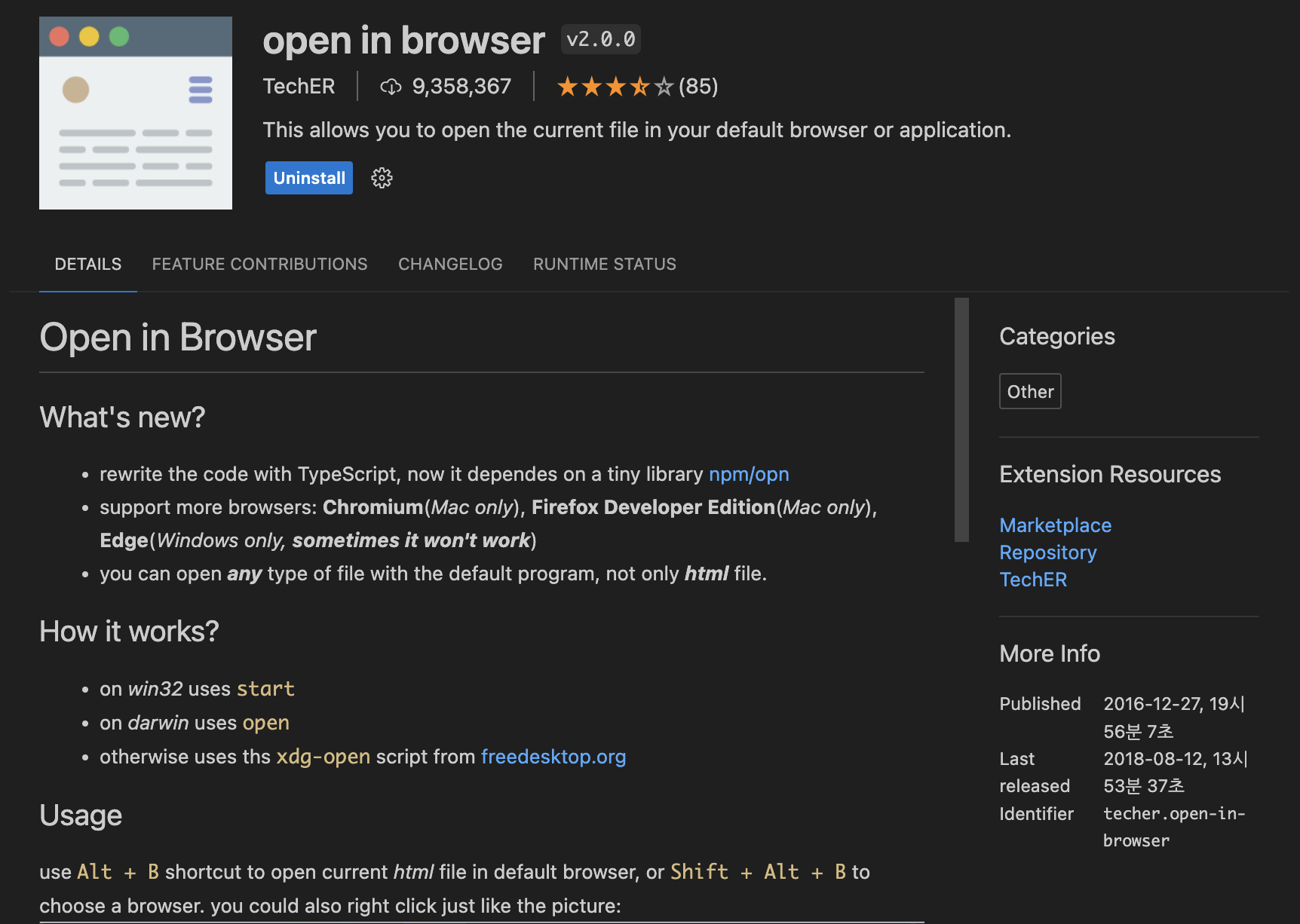Click the Open in Browser readme heading
This screenshot has height=924, width=1300.
178,337
